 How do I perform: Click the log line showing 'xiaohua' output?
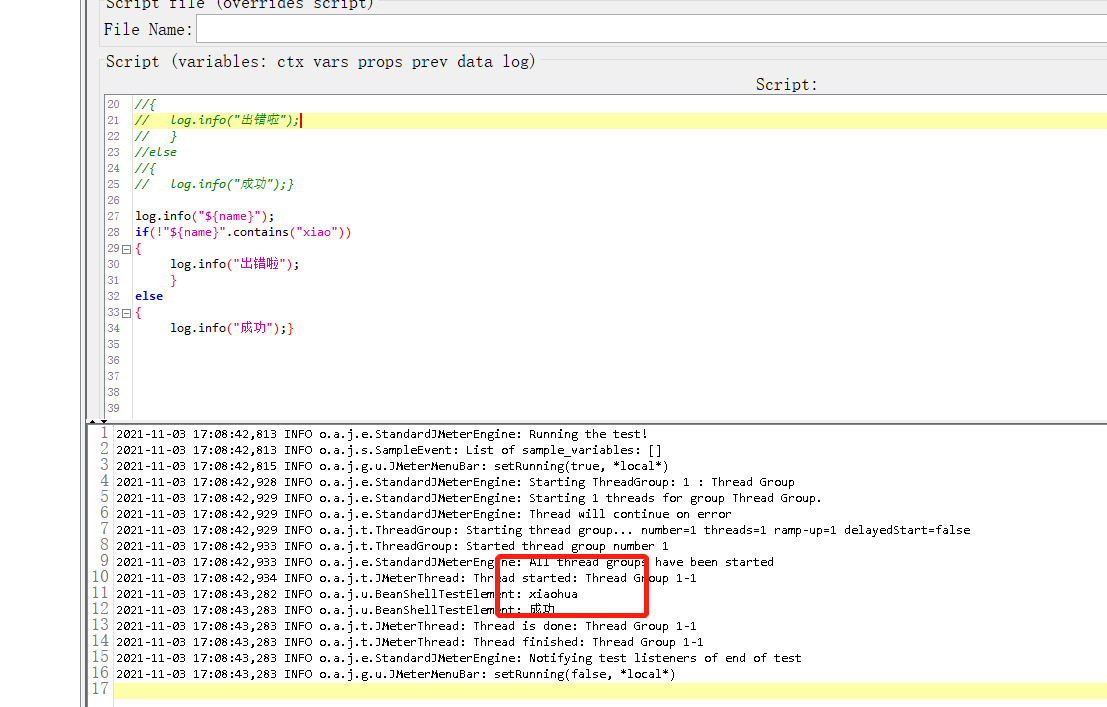pos(400,594)
